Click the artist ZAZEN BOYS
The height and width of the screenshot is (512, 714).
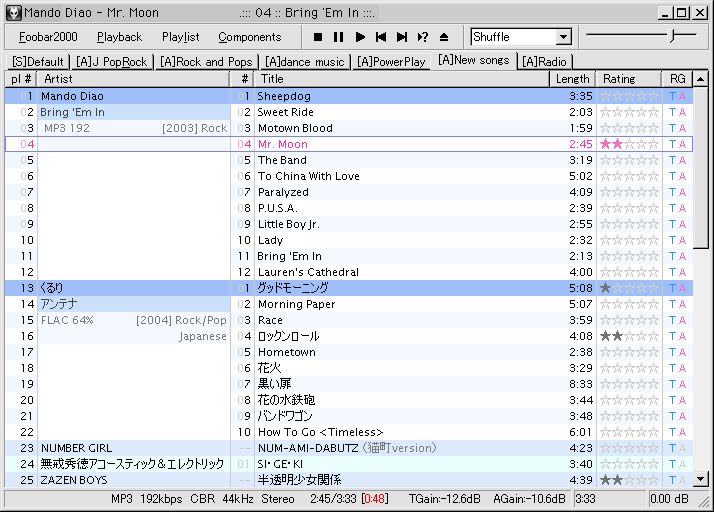[x=74, y=480]
